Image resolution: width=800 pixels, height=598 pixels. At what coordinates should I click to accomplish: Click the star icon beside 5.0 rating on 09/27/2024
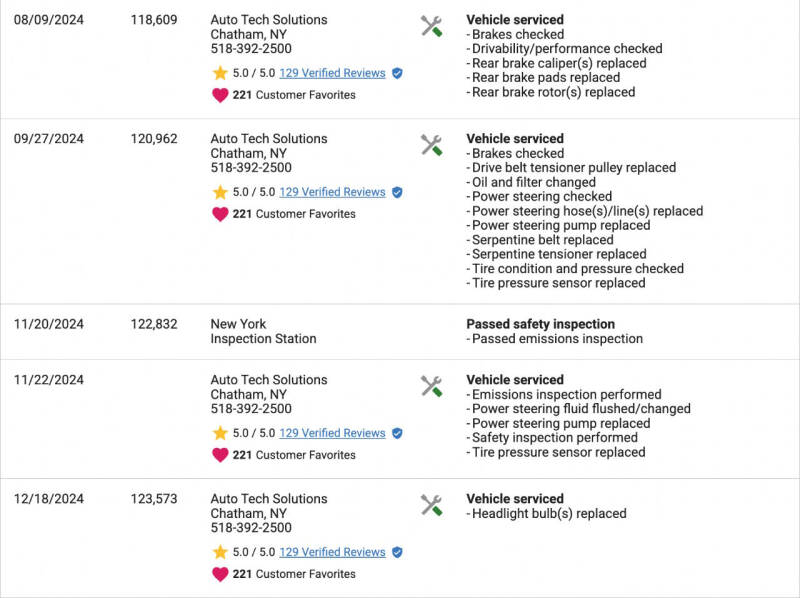click(x=220, y=192)
